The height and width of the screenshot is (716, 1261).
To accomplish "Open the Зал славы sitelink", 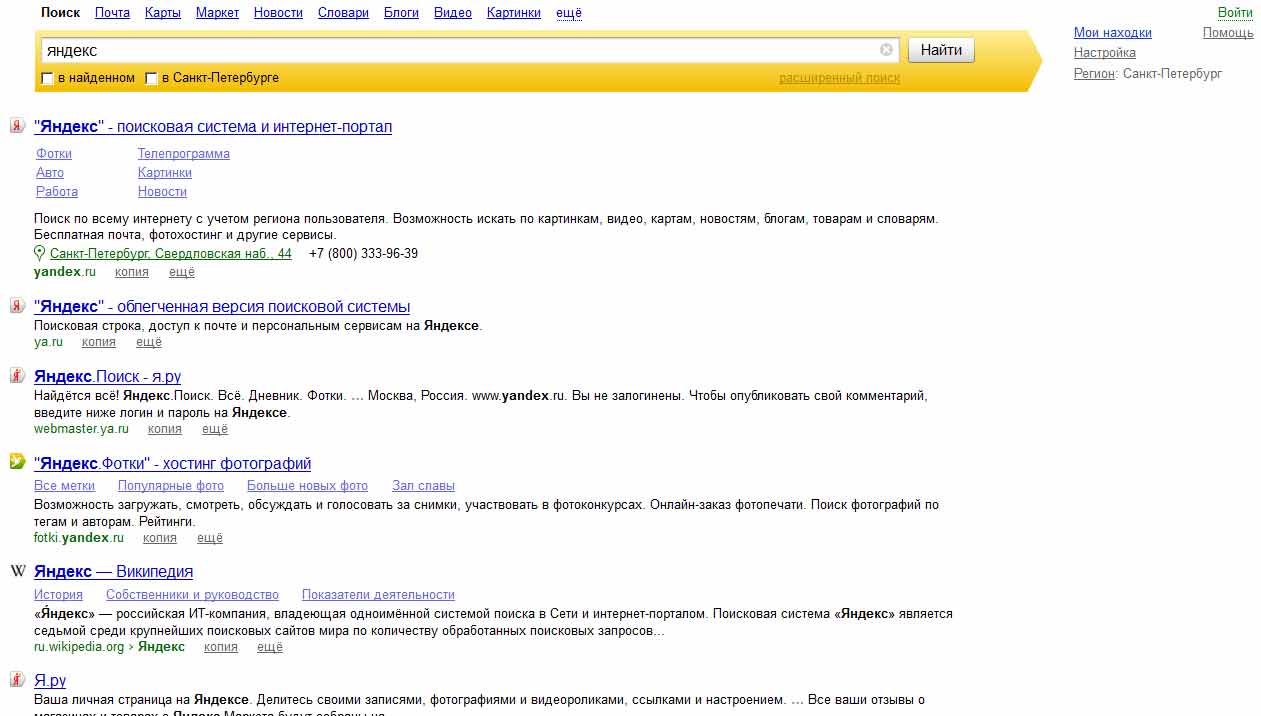I will click(424, 486).
